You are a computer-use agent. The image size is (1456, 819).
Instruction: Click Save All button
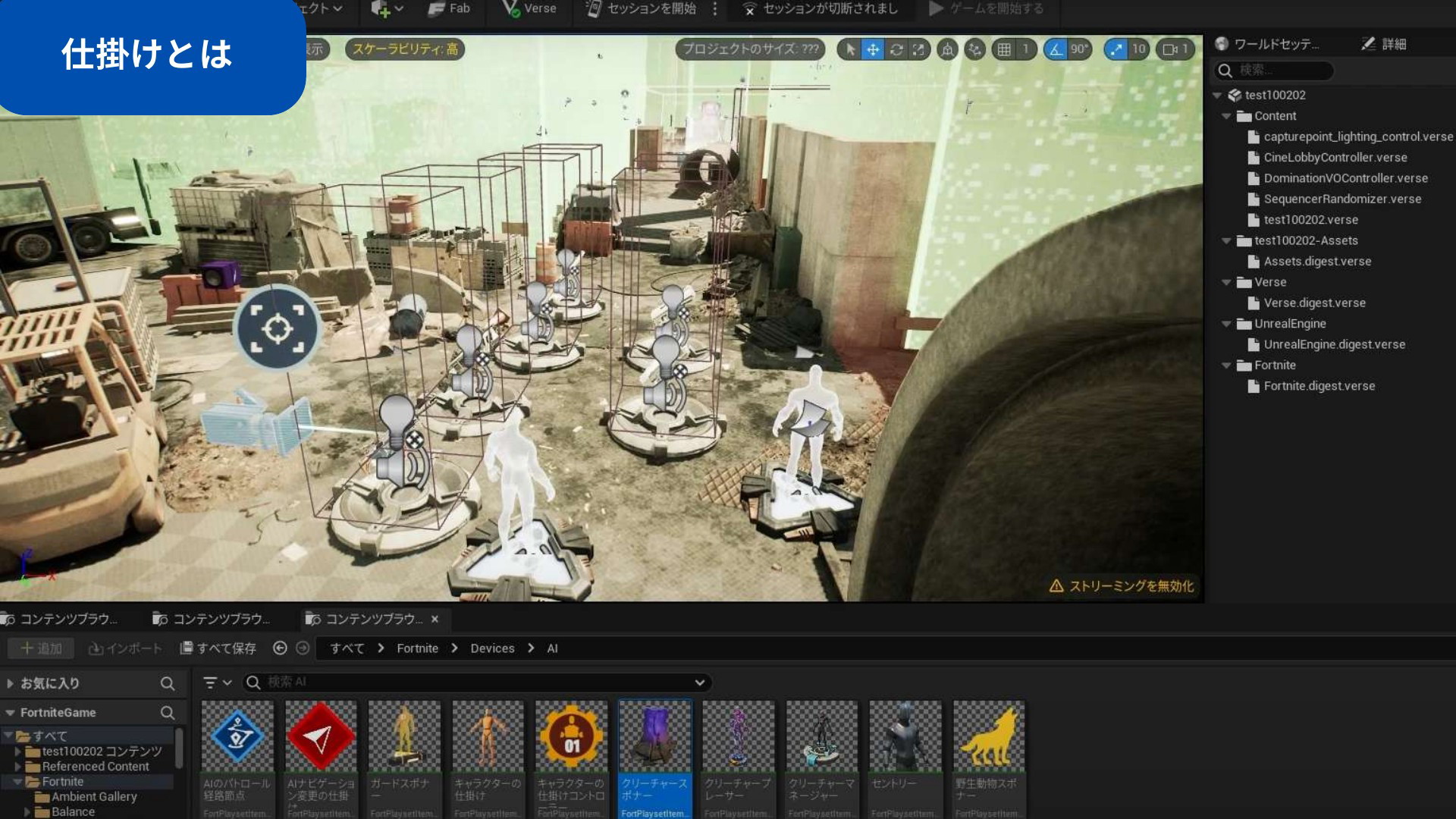click(x=218, y=648)
